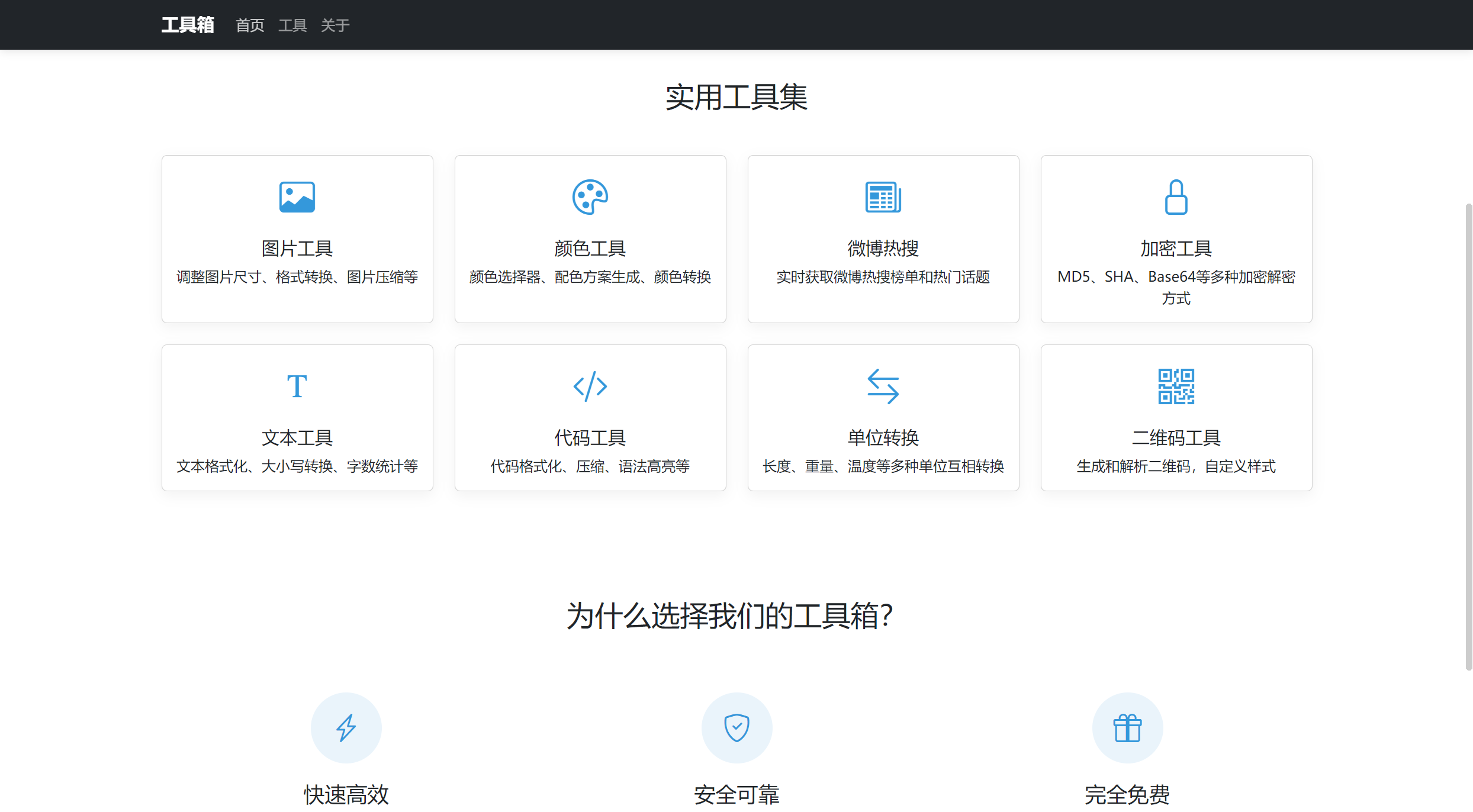Click the QR code icon
Screen dimensions: 1473x812
coord(1176,386)
